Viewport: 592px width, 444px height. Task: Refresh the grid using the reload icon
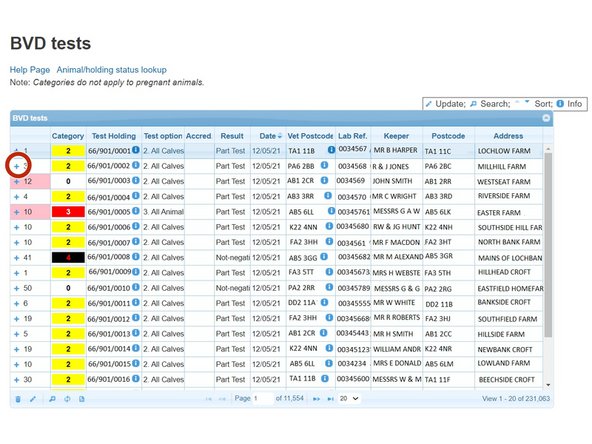67,399
